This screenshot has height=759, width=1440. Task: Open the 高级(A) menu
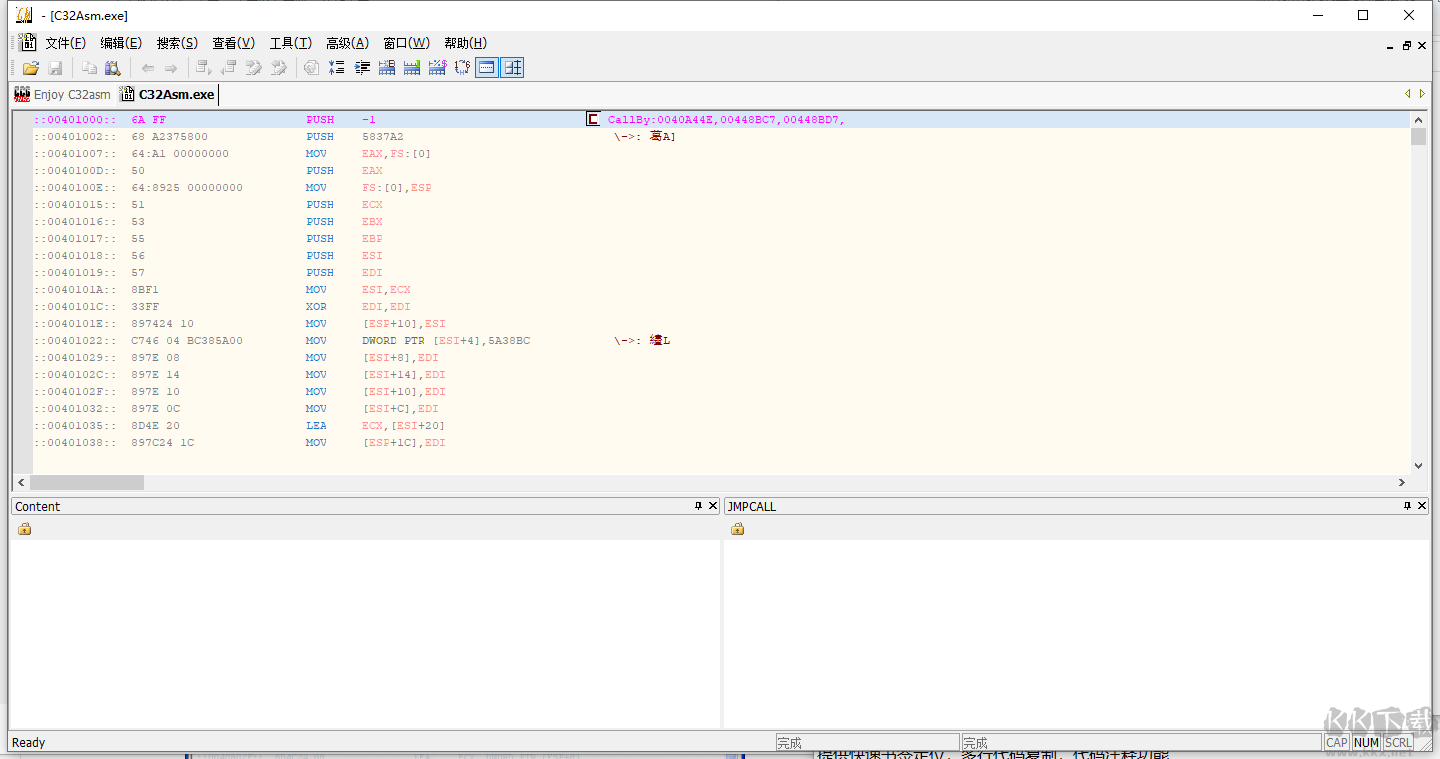347,43
